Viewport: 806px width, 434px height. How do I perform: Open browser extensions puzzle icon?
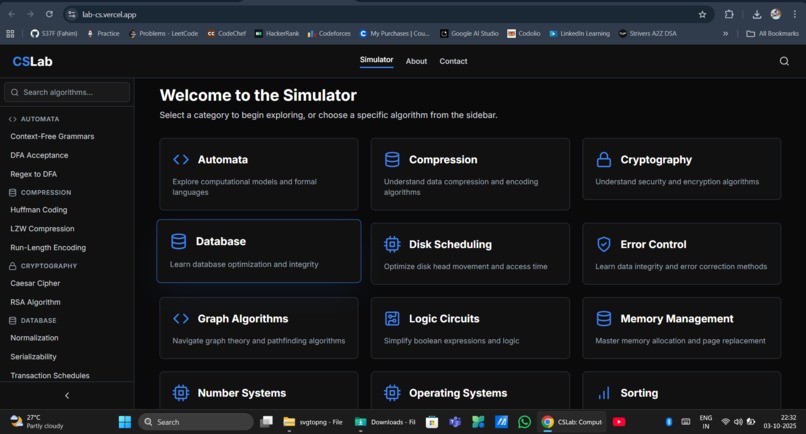(729, 14)
